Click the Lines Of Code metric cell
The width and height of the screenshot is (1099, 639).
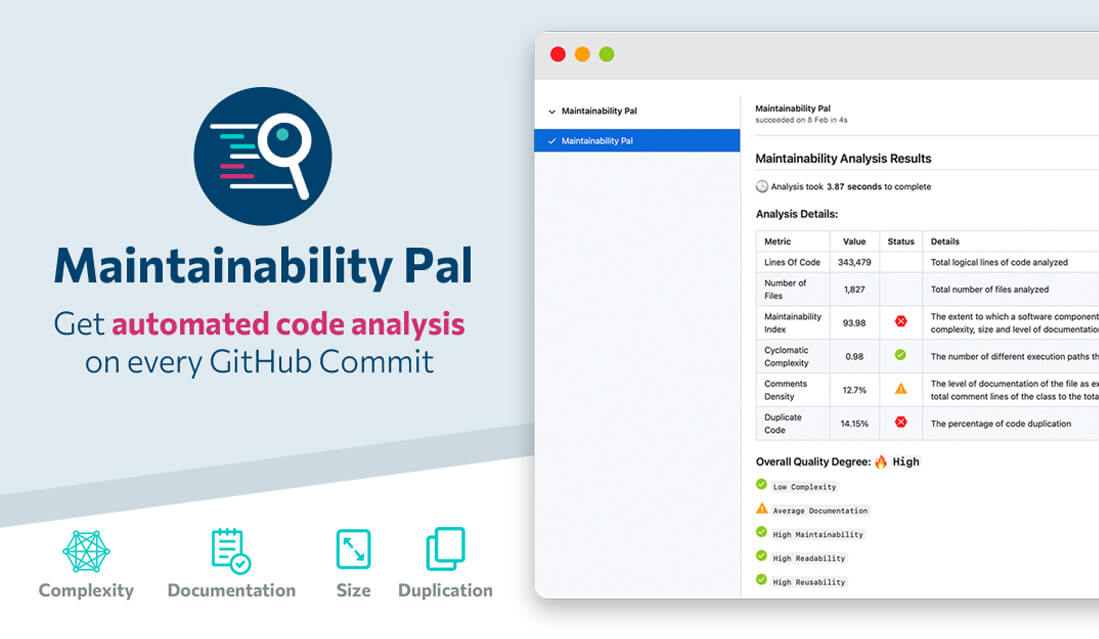[x=793, y=263]
